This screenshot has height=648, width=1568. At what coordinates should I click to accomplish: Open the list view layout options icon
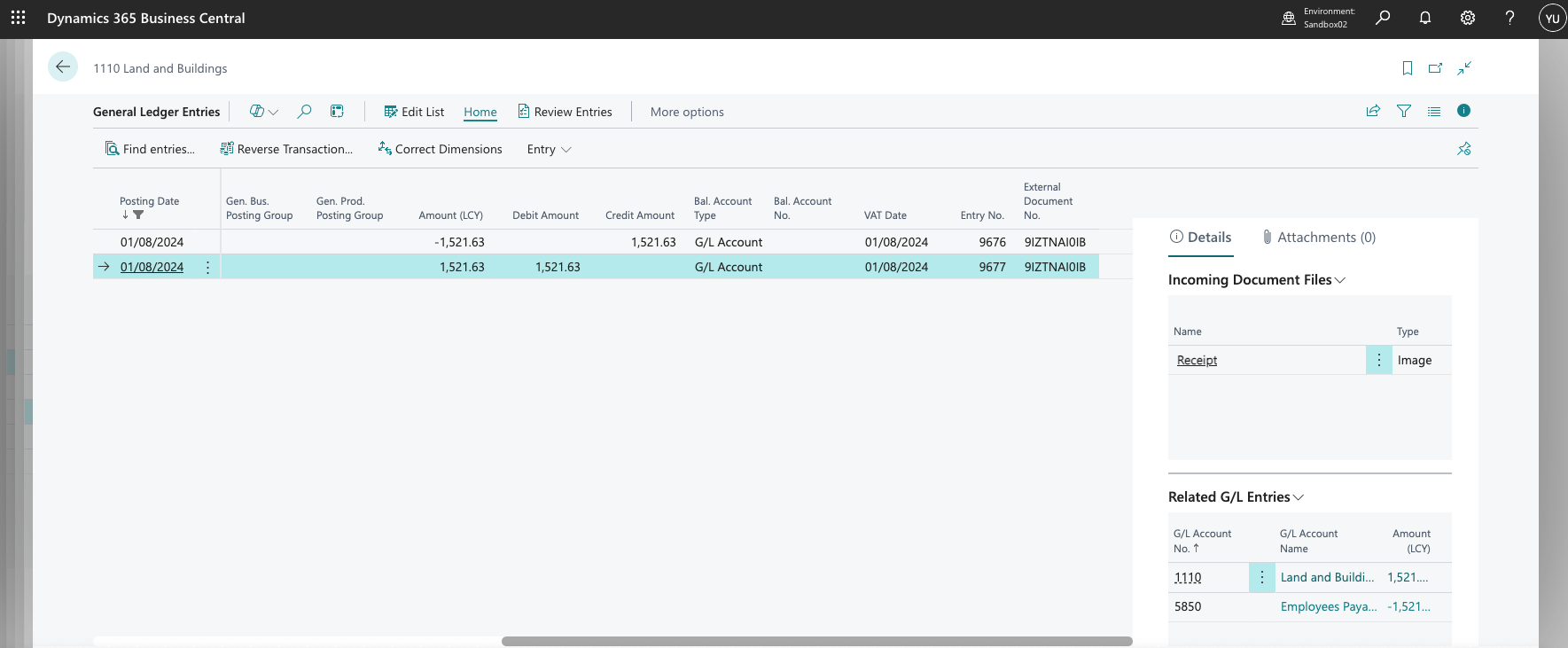(1434, 111)
